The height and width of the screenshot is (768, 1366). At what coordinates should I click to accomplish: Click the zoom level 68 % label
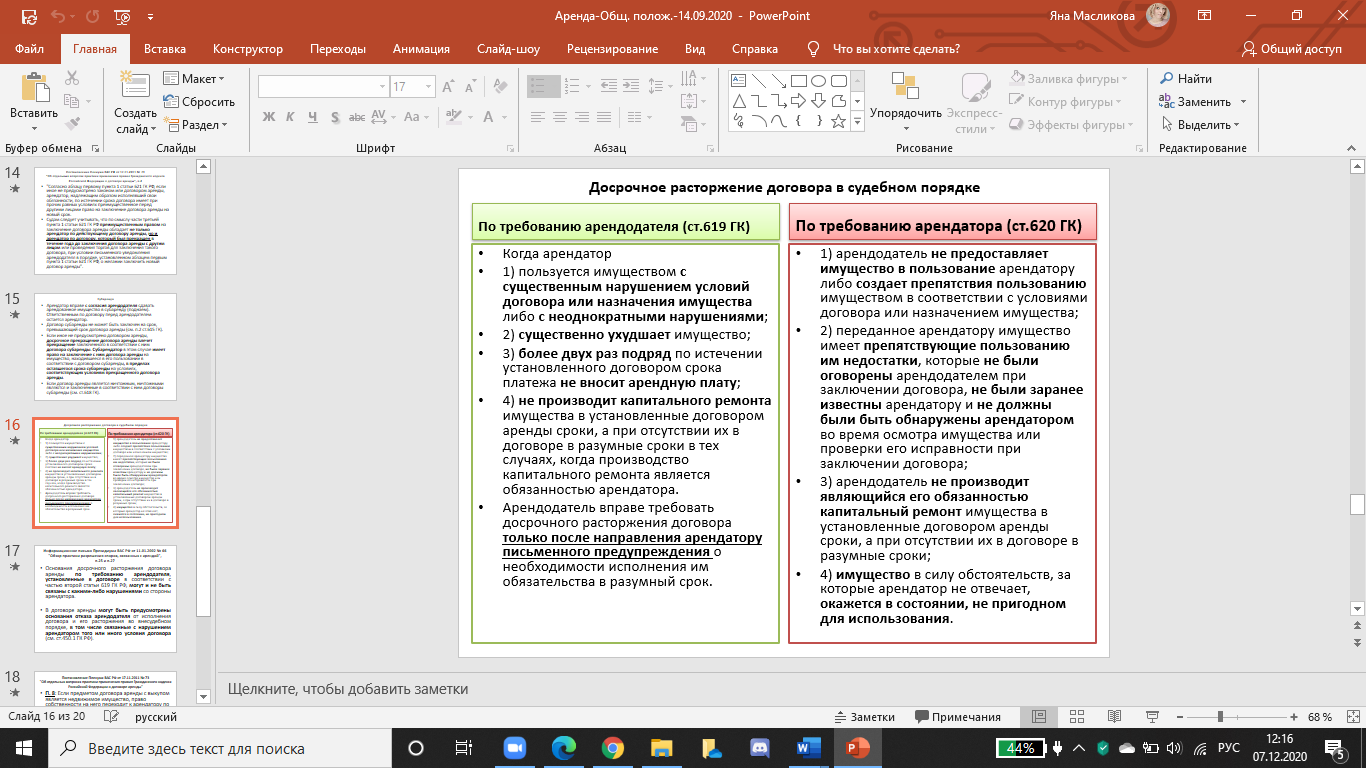tap(1320, 717)
